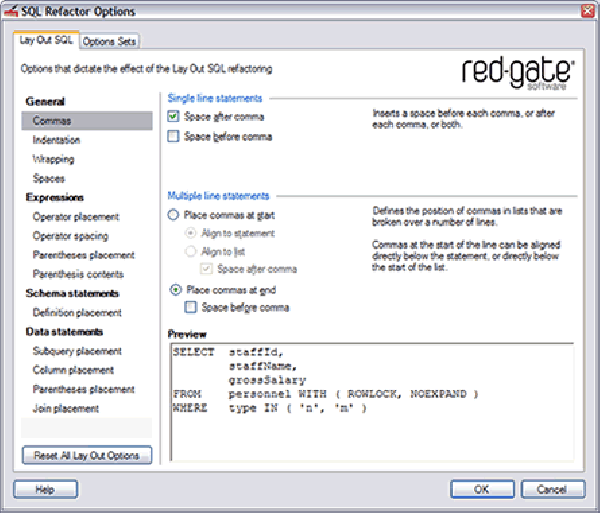Viewport: 600px width, 513px height.
Task: Select the Lay Out SQL tab
Action: click(x=45, y=40)
